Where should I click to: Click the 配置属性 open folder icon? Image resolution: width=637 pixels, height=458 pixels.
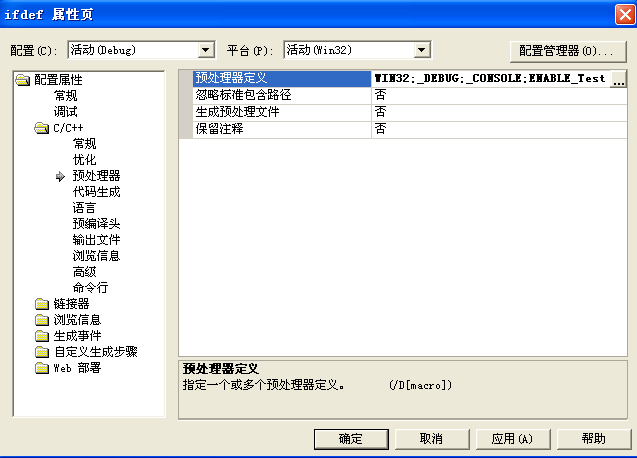coord(23,80)
